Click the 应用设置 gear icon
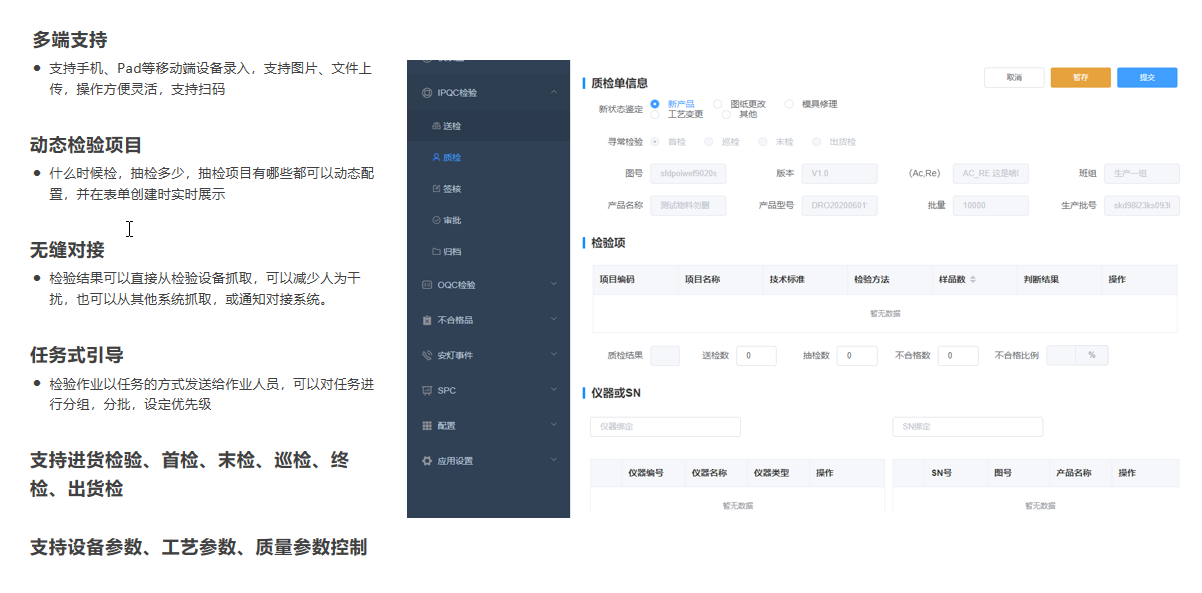The height and width of the screenshot is (593, 1202). pyautogui.click(x=427, y=461)
